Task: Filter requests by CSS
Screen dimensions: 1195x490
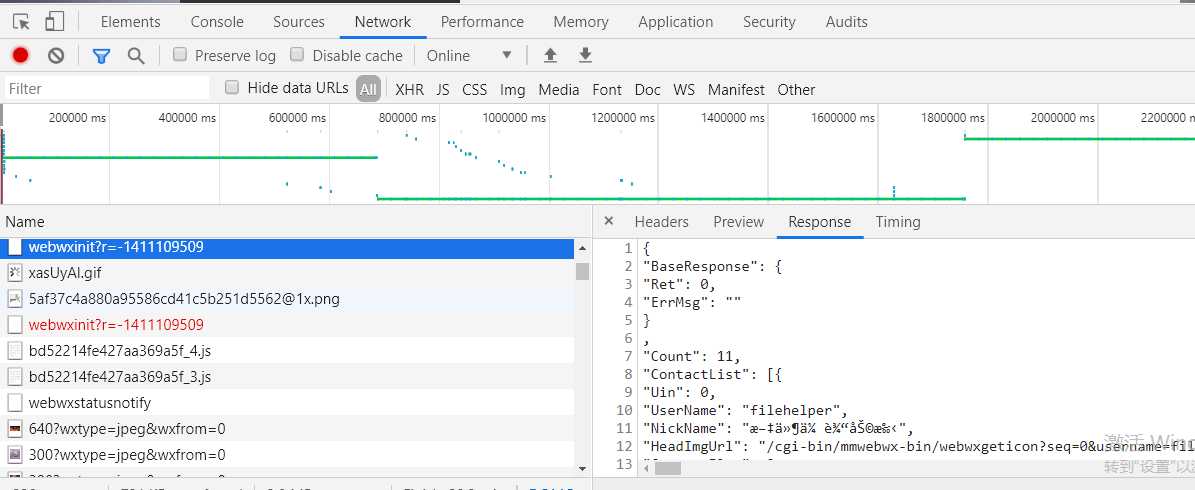Action: [x=474, y=90]
